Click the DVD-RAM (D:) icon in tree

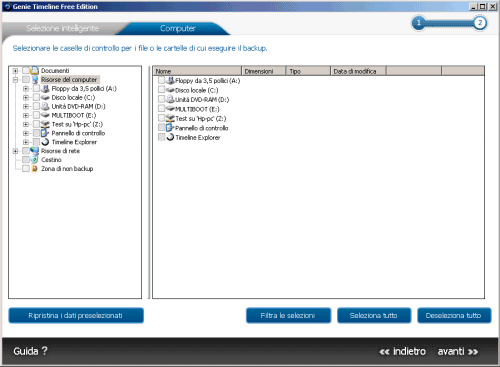pos(45,106)
